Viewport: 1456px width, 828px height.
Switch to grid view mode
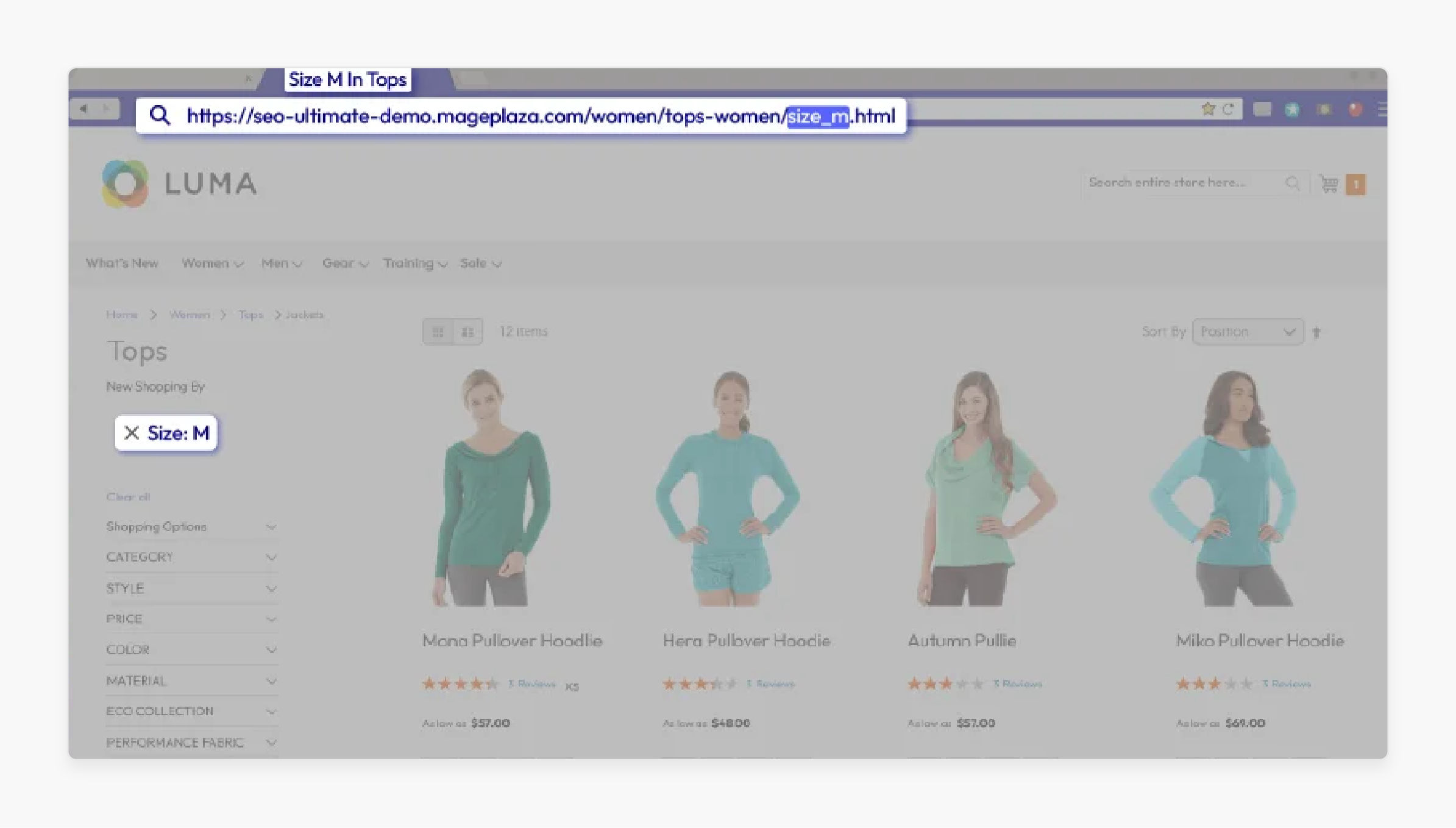tap(438, 331)
